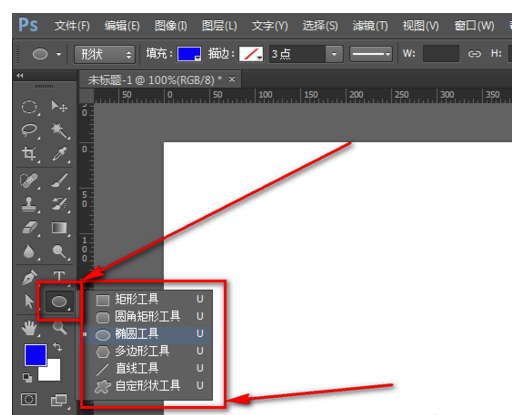
Task: Select the Clone Stamp tool
Action: click(29, 204)
